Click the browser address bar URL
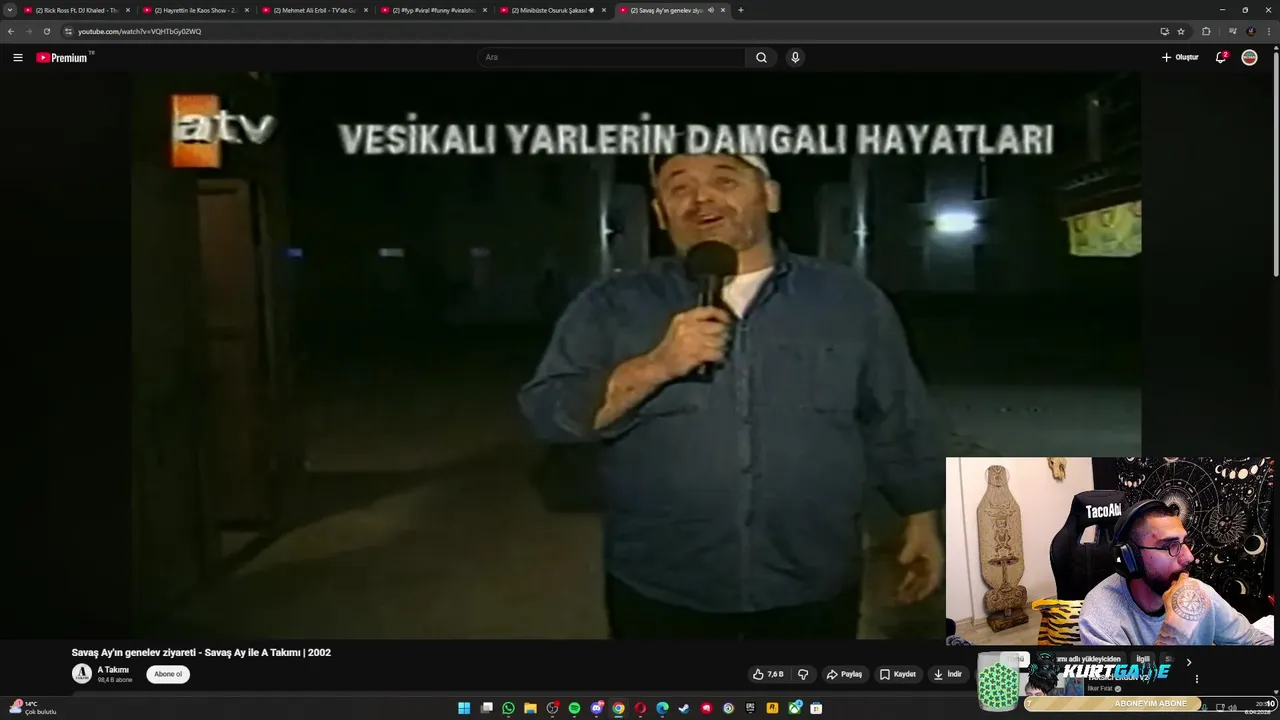Image resolution: width=1280 pixels, height=720 pixels. point(139,31)
